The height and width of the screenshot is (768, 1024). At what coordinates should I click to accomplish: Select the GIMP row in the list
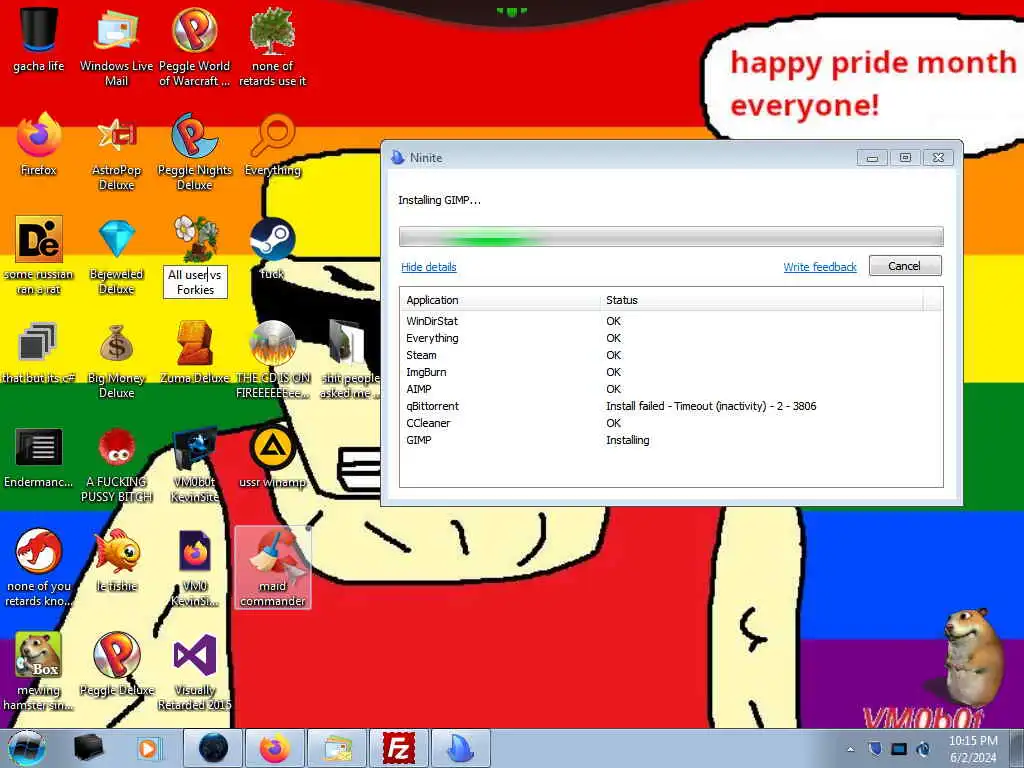(671, 440)
